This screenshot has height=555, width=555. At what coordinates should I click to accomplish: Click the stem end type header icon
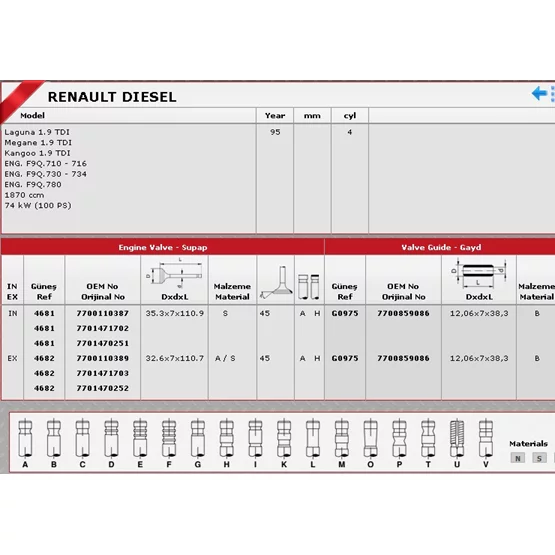309,287
